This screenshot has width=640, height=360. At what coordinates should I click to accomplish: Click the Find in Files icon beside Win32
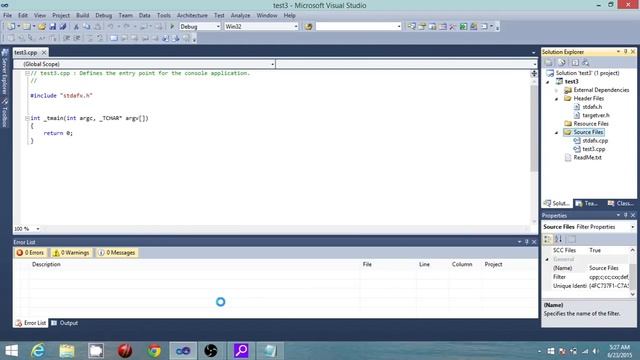coord(309,27)
